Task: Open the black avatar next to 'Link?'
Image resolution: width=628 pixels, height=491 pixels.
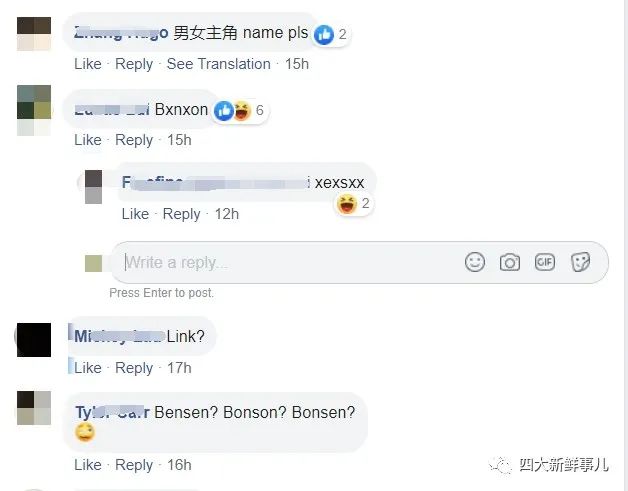Action: pyautogui.click(x=34, y=340)
